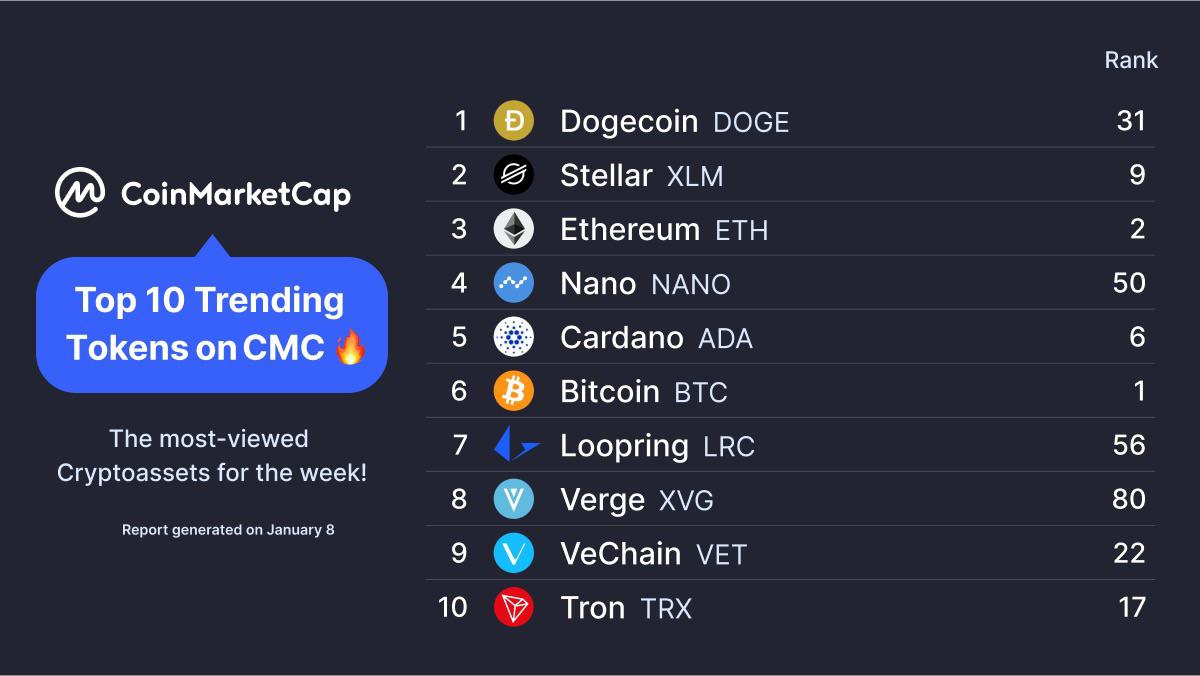
Task: Click the CoinMarketCap logo
Action: pos(203,193)
